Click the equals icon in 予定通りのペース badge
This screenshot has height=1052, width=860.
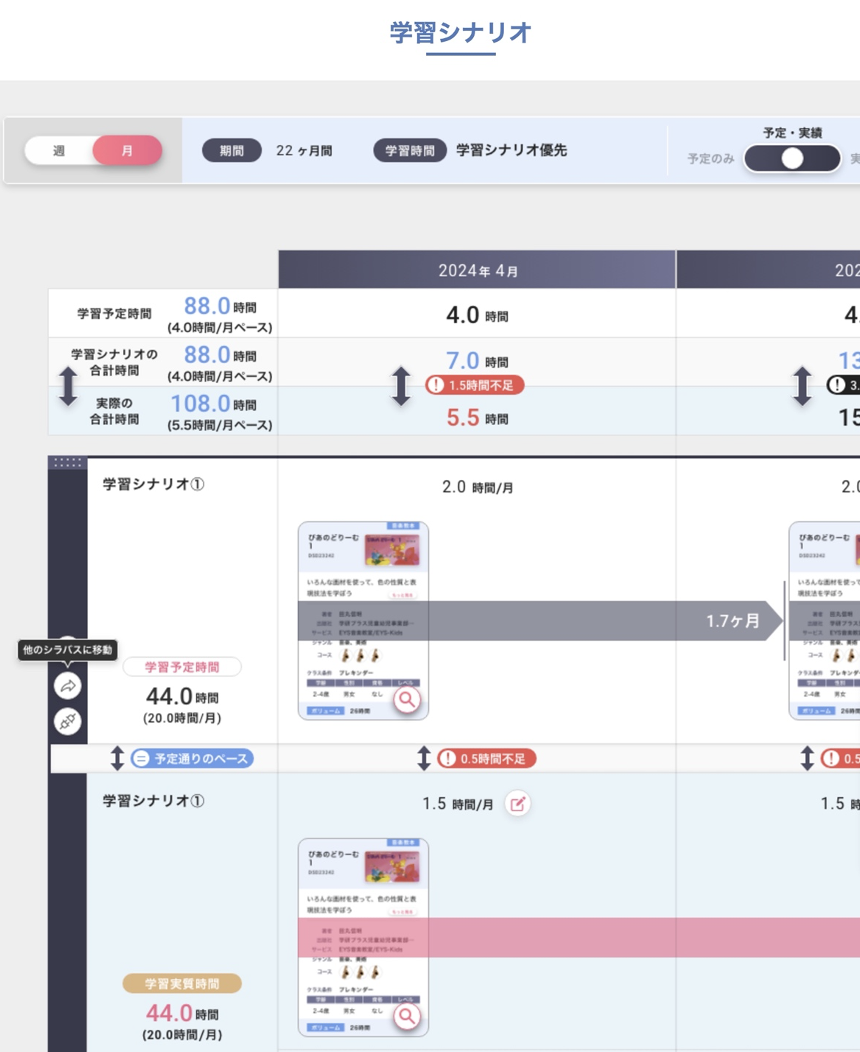[142, 759]
